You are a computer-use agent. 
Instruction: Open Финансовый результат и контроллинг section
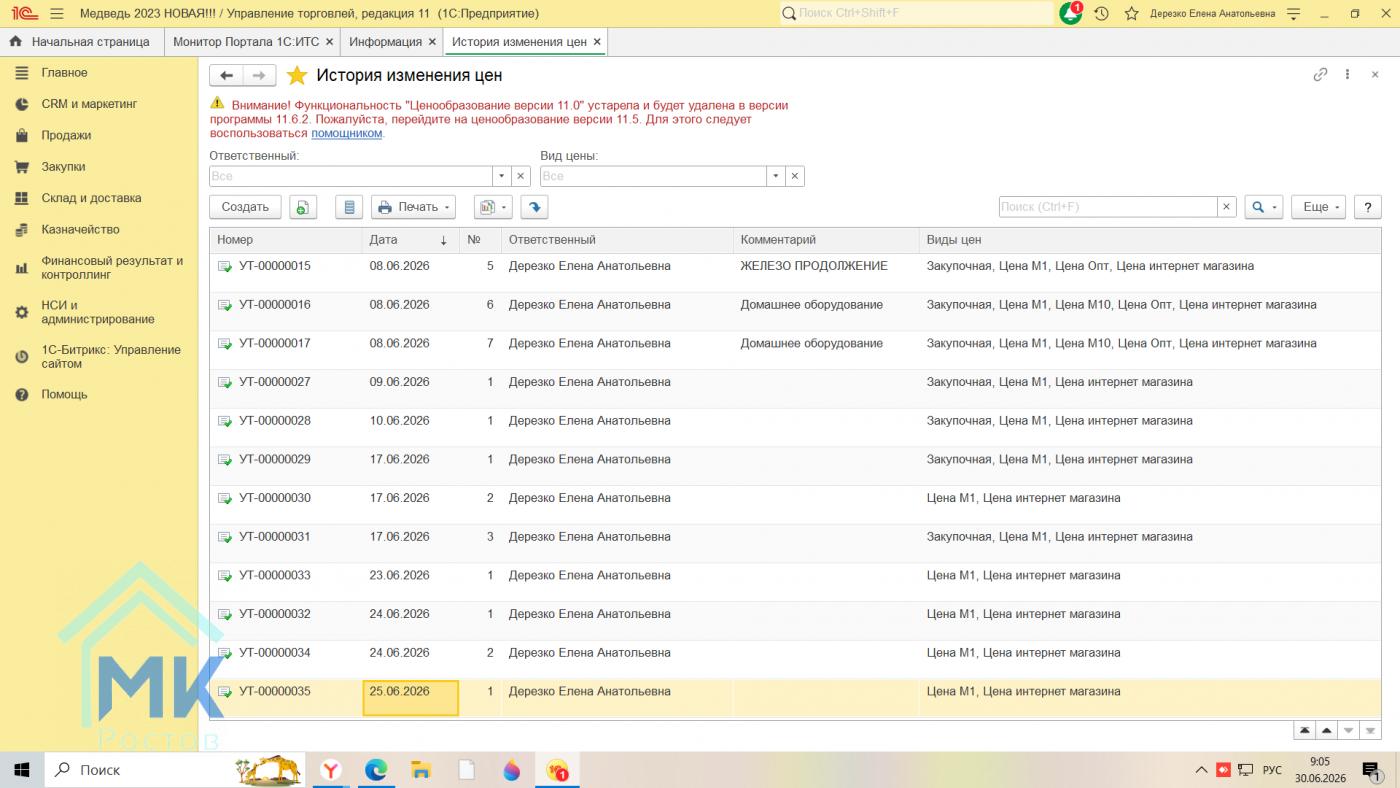click(x=99, y=268)
